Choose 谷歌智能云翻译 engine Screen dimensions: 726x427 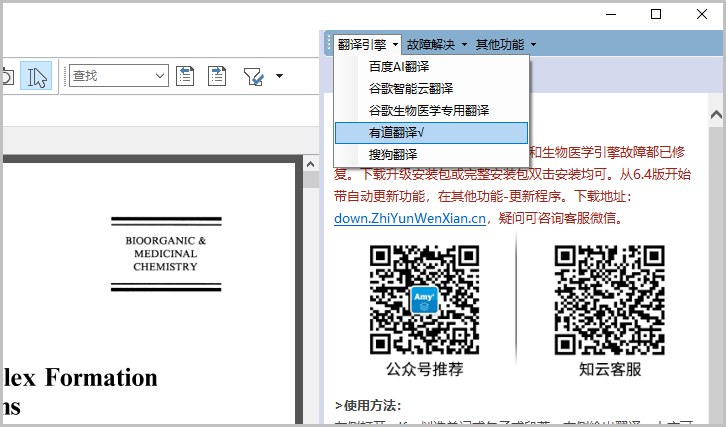click(431, 88)
